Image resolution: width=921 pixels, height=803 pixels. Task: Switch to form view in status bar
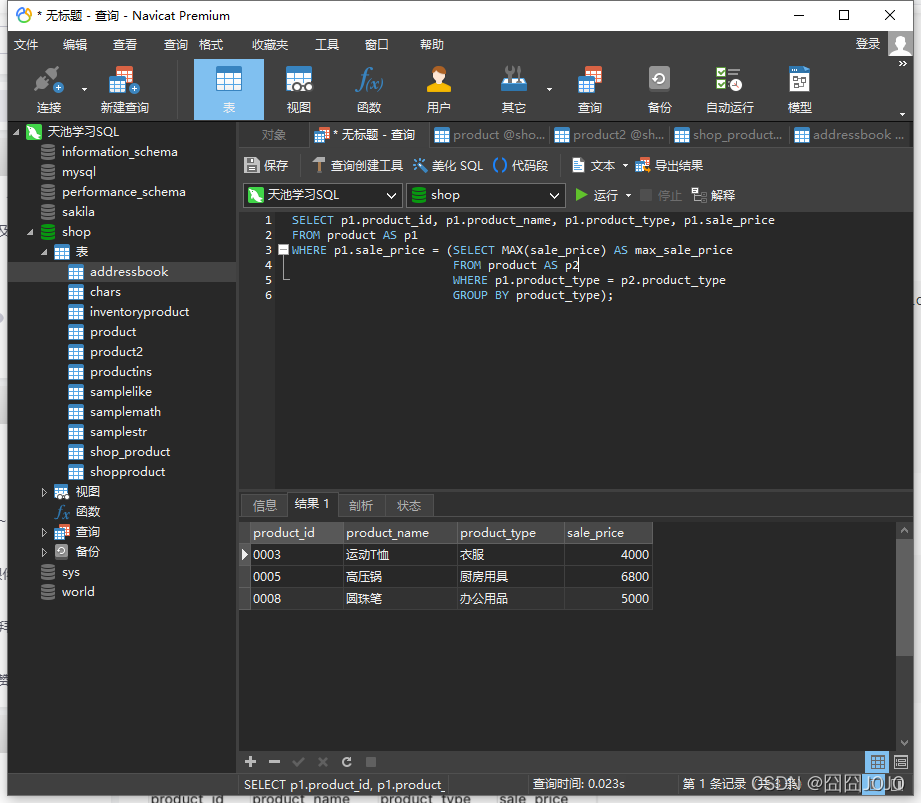[901, 762]
